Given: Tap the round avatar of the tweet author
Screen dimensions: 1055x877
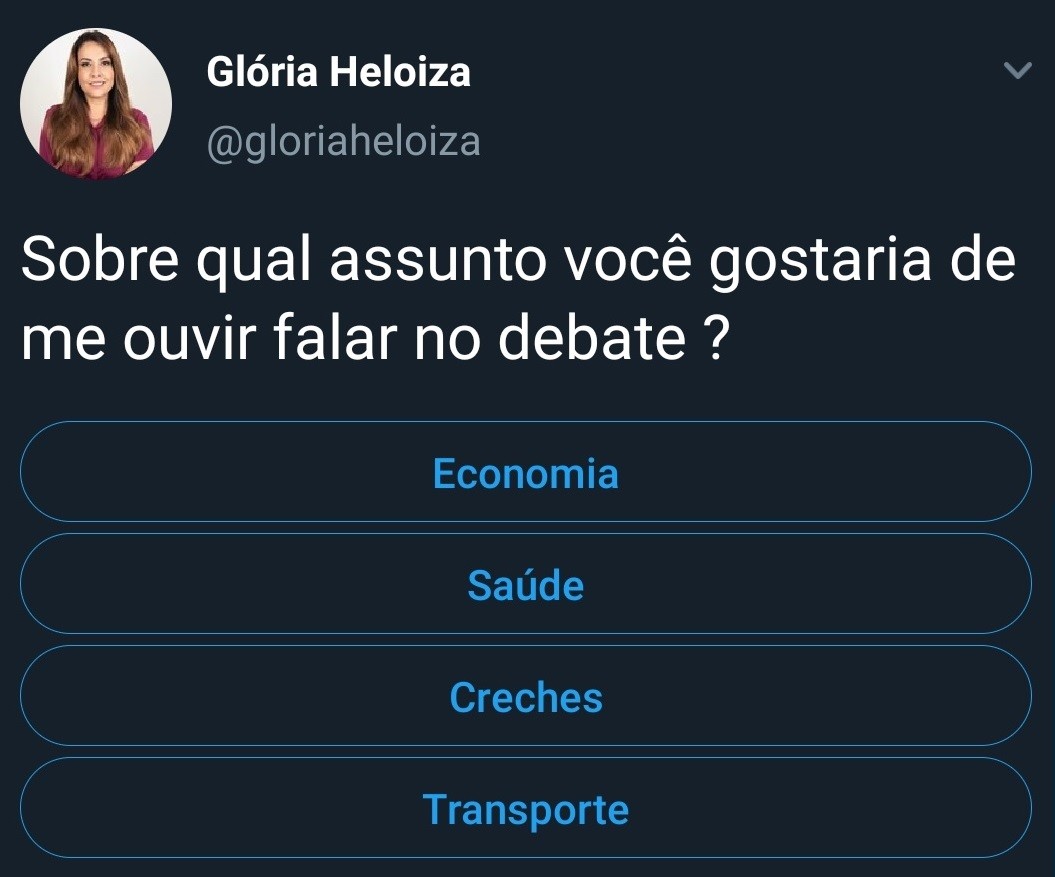Looking at the screenshot, I should tap(96, 104).
